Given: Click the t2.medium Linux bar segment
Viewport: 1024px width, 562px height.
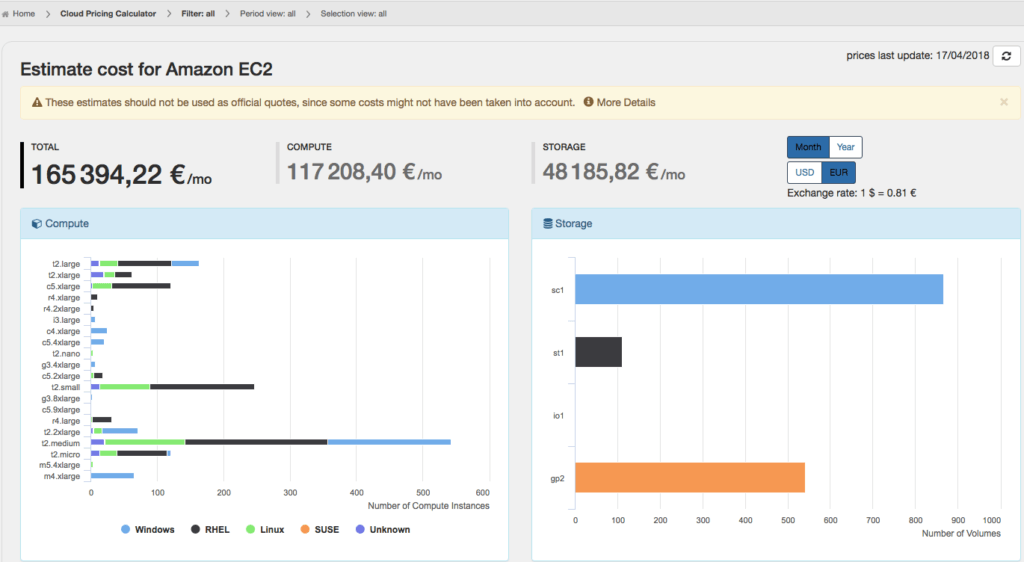Looking at the screenshot, I should pyautogui.click(x=144, y=443).
